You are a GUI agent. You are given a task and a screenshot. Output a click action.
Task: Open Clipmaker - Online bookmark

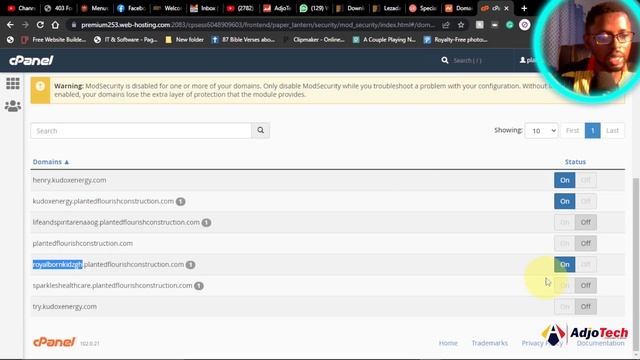pos(314,40)
